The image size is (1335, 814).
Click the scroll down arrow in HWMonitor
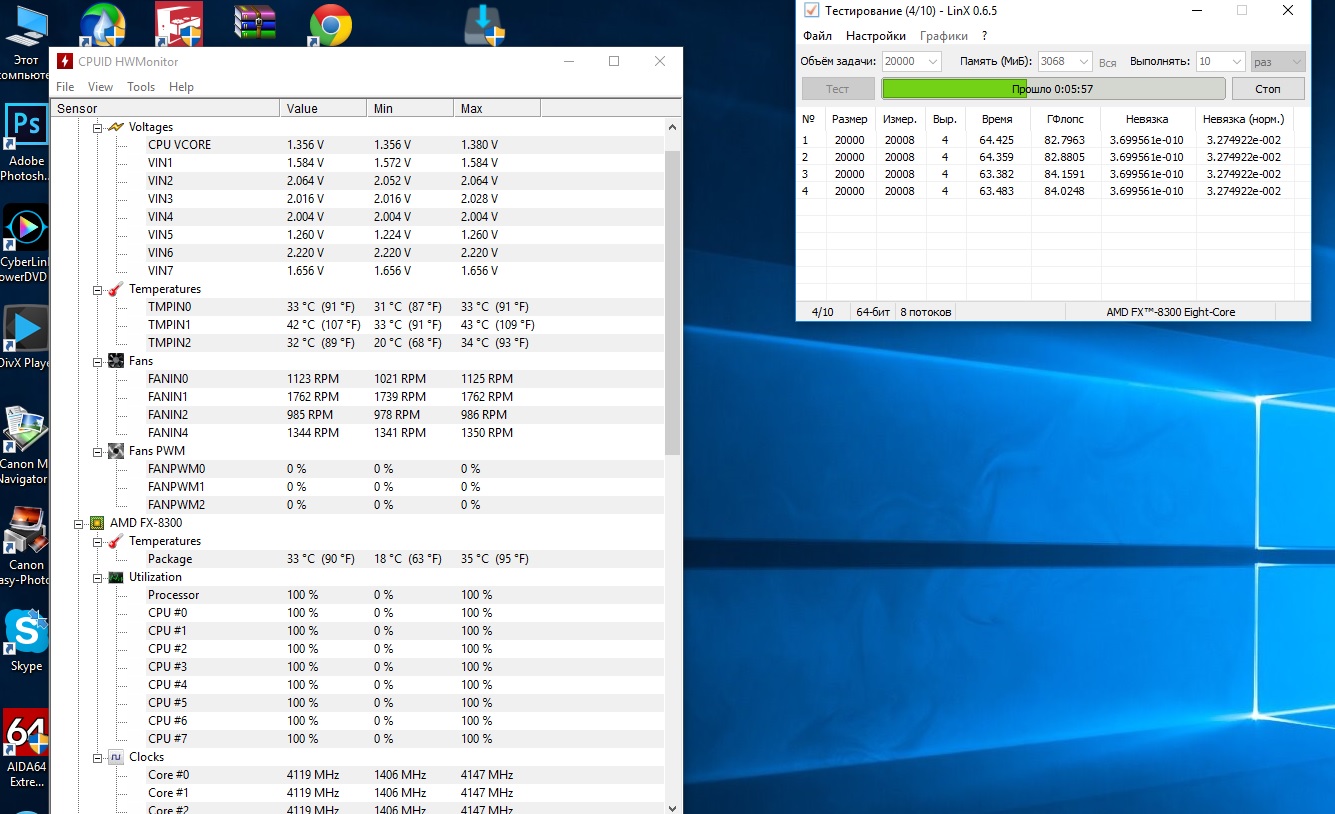672,807
